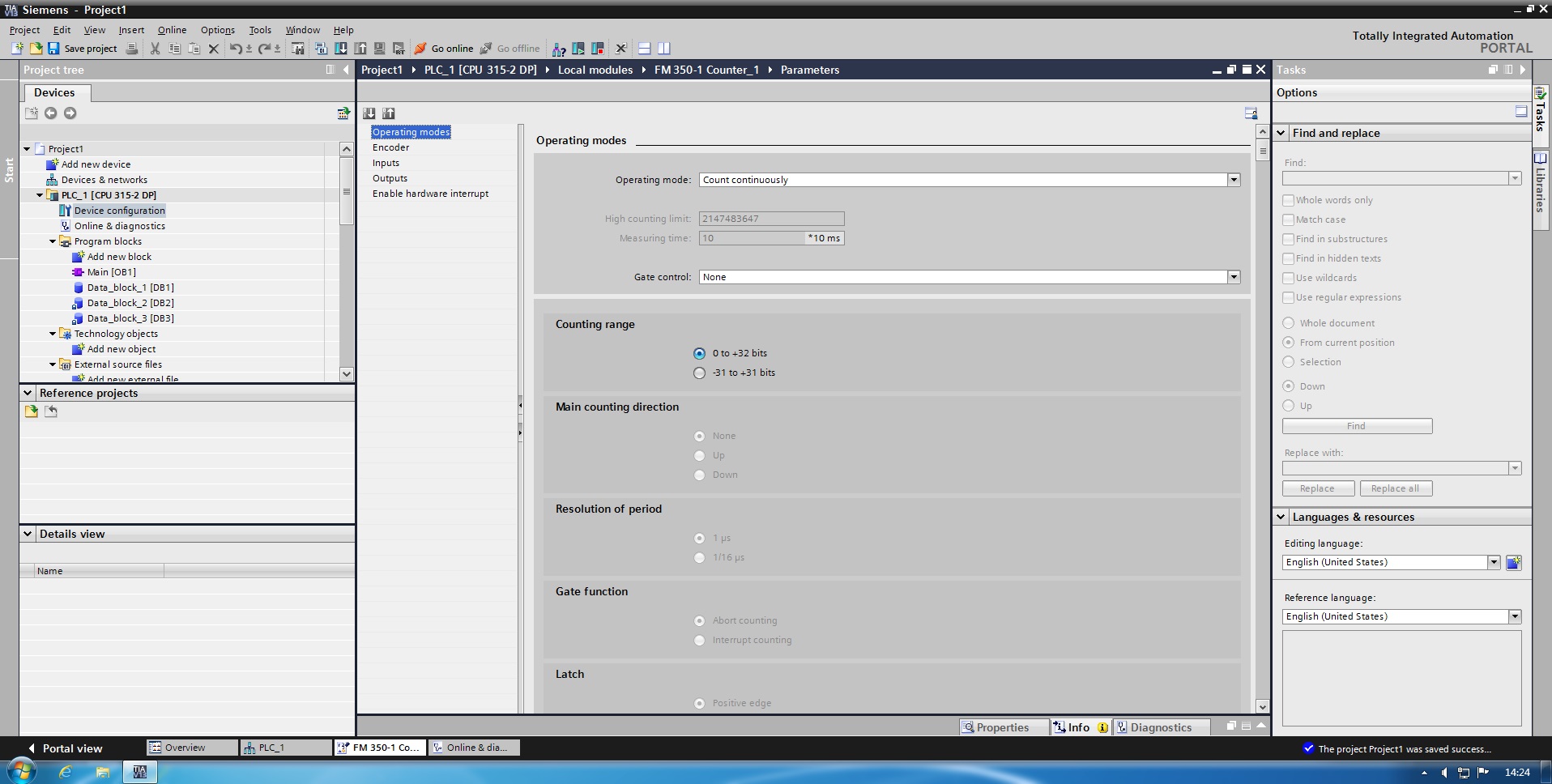Open the Project menu

pyautogui.click(x=24, y=30)
